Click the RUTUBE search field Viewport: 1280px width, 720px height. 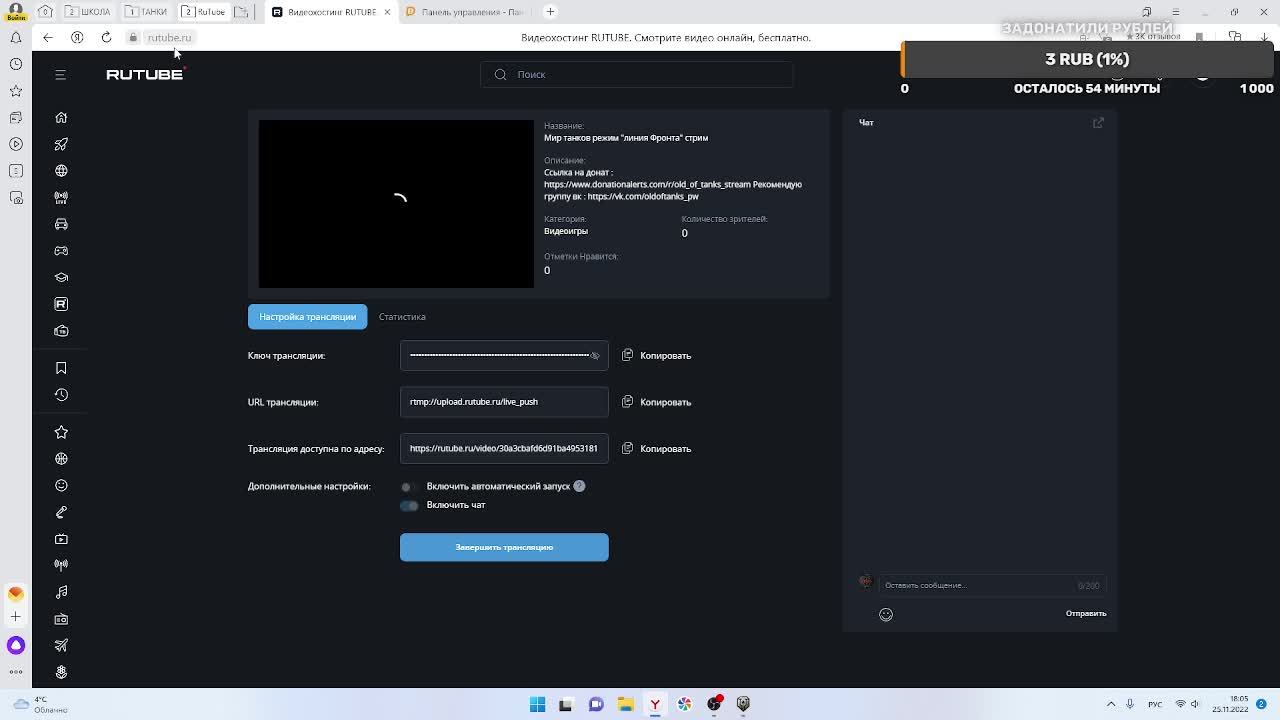[637, 74]
